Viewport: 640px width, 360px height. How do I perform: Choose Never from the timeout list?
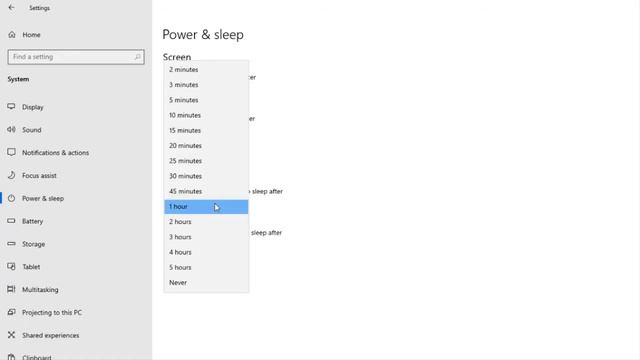point(206,282)
